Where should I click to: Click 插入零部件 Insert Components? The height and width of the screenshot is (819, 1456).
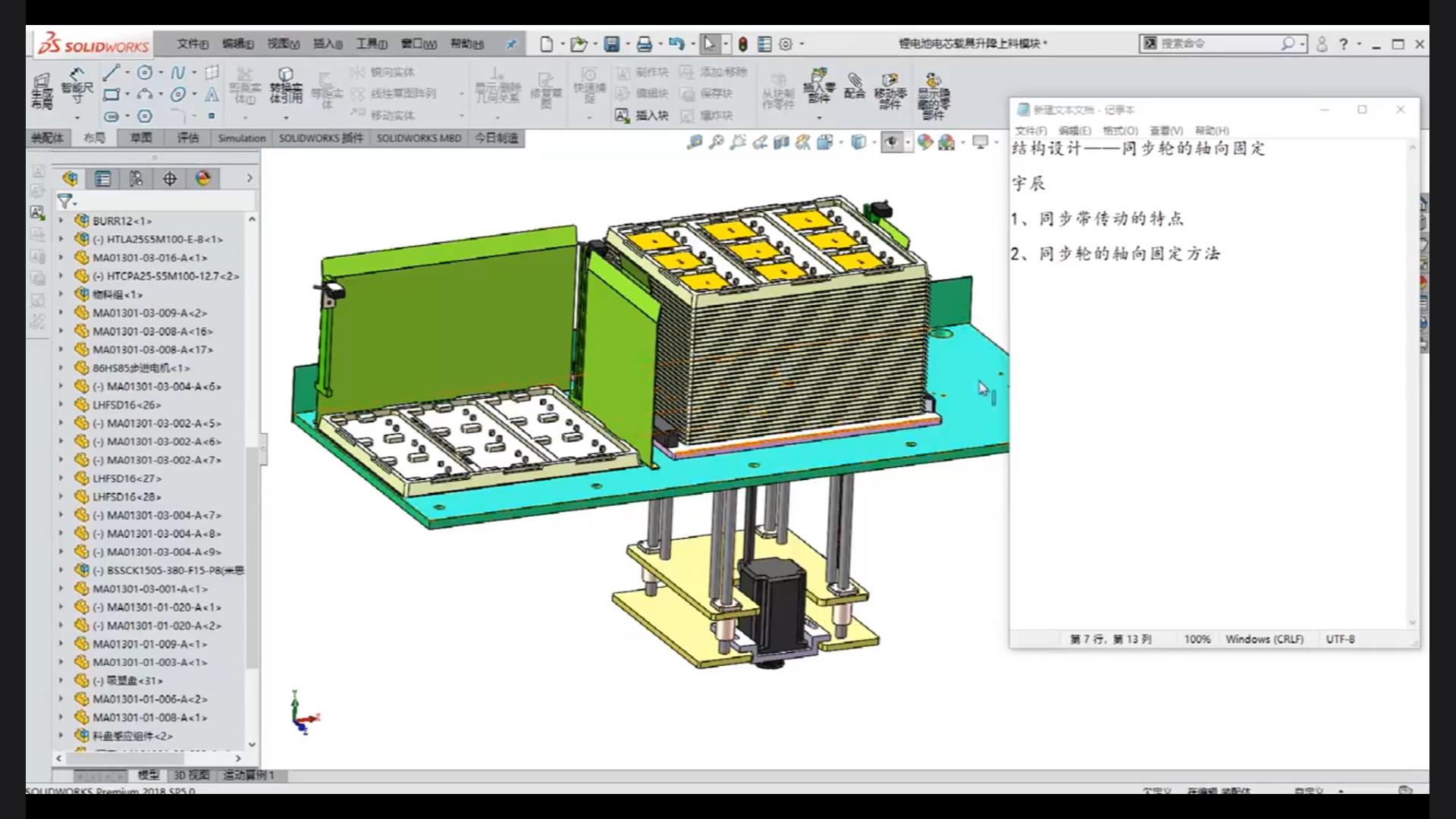click(x=818, y=86)
